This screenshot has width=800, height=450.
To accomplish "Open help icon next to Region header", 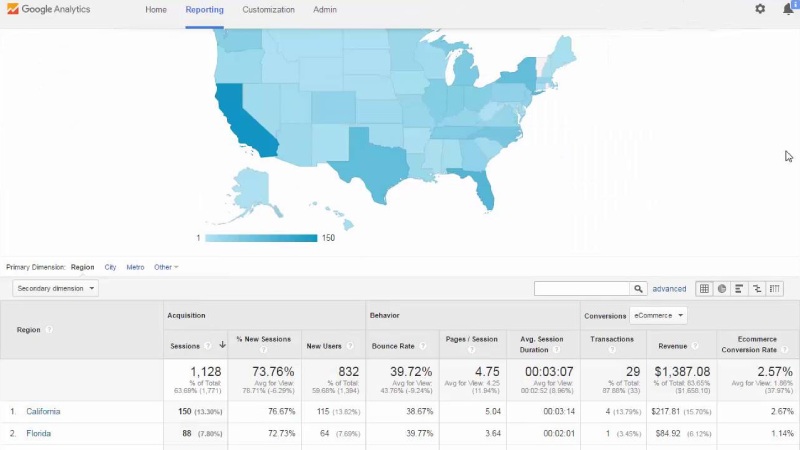I will (49, 330).
